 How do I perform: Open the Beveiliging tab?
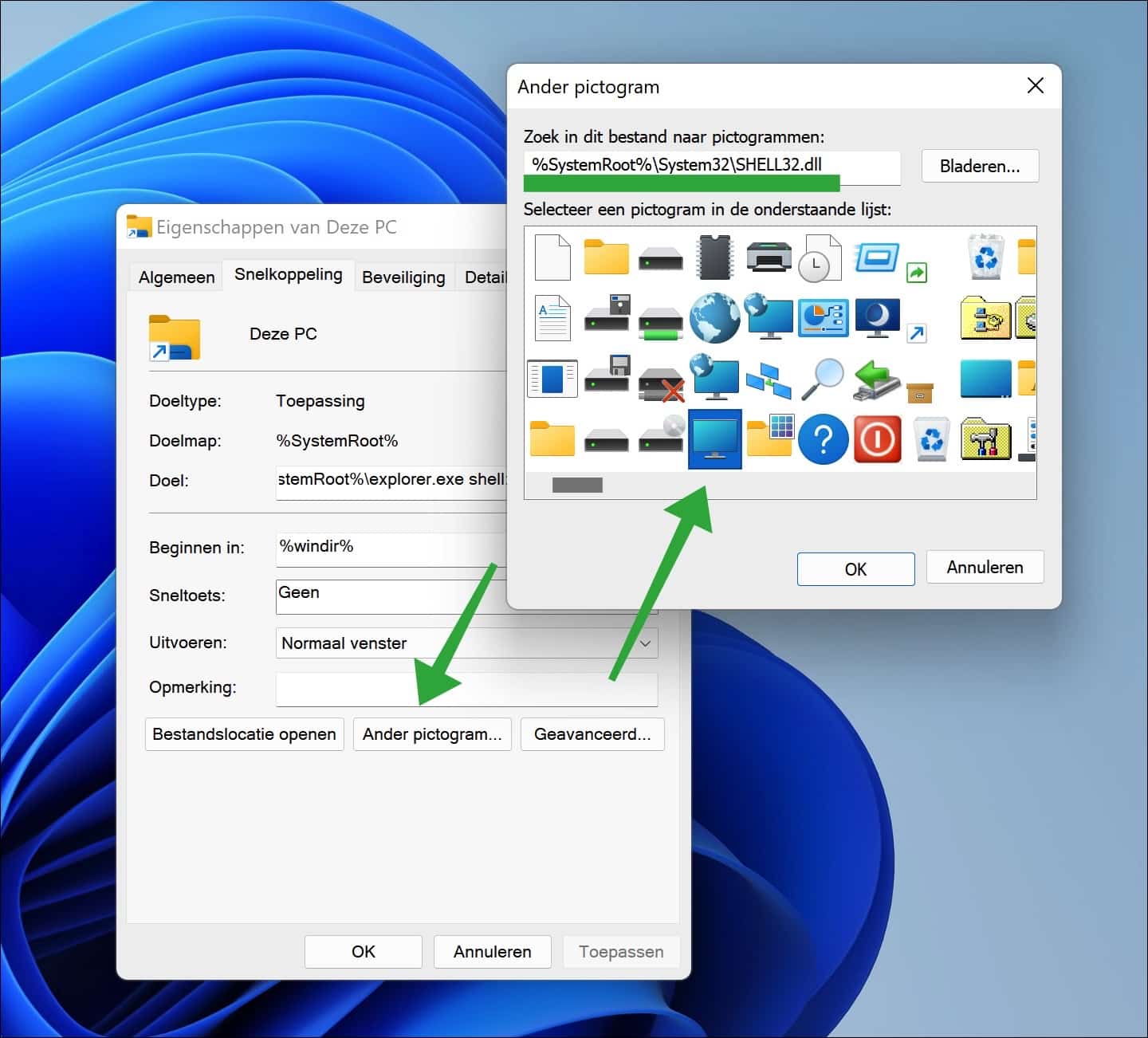[x=403, y=277]
